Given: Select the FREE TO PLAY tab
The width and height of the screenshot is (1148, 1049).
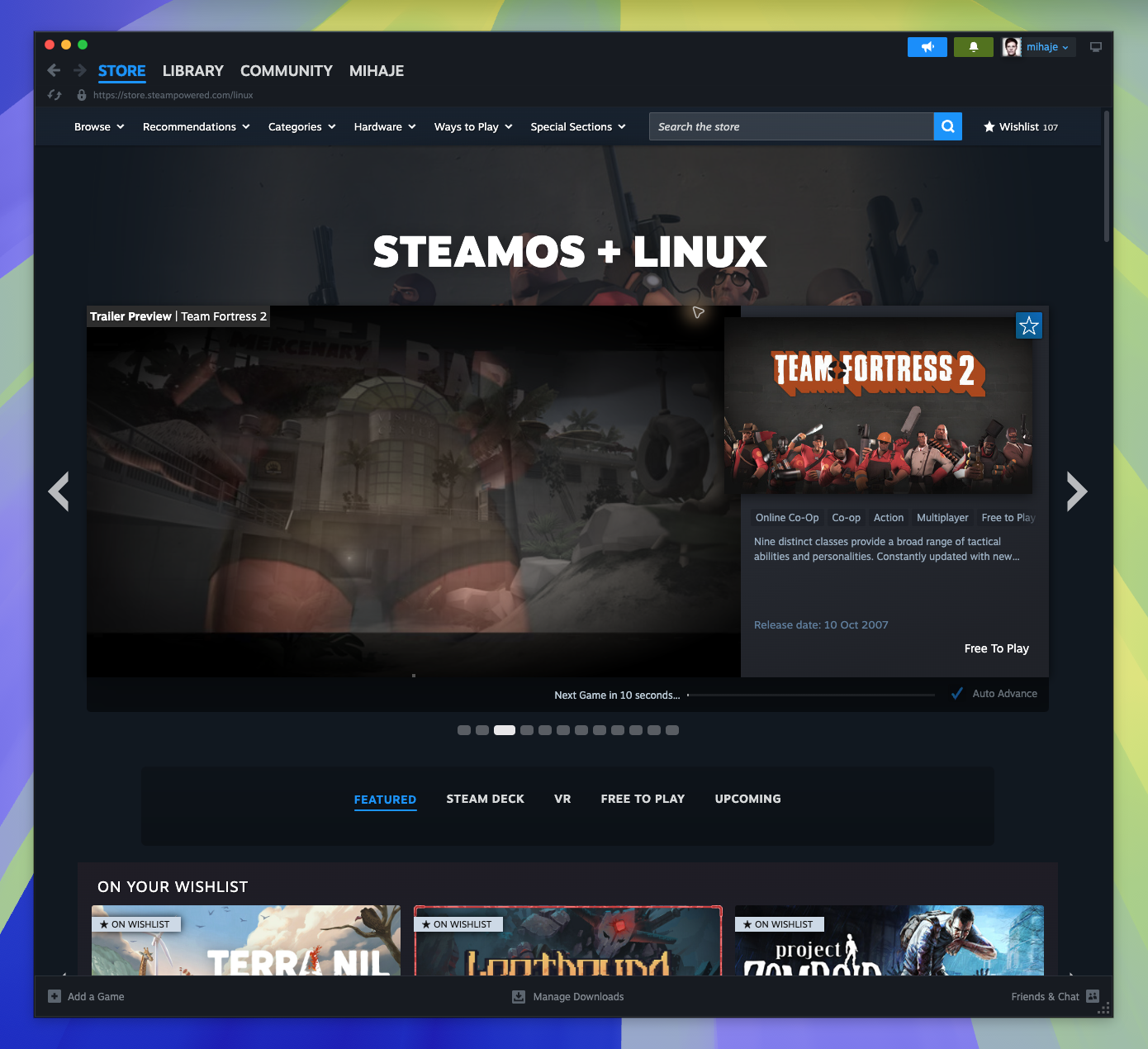Looking at the screenshot, I should pyautogui.click(x=643, y=799).
